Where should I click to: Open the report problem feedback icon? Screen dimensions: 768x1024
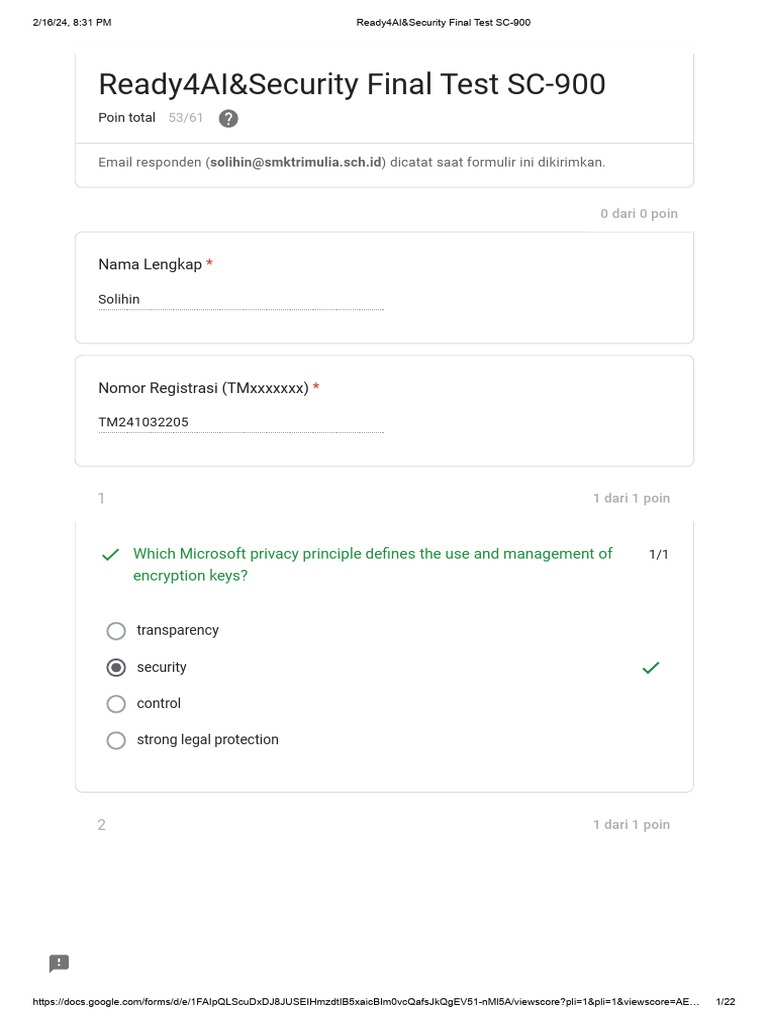(59, 963)
